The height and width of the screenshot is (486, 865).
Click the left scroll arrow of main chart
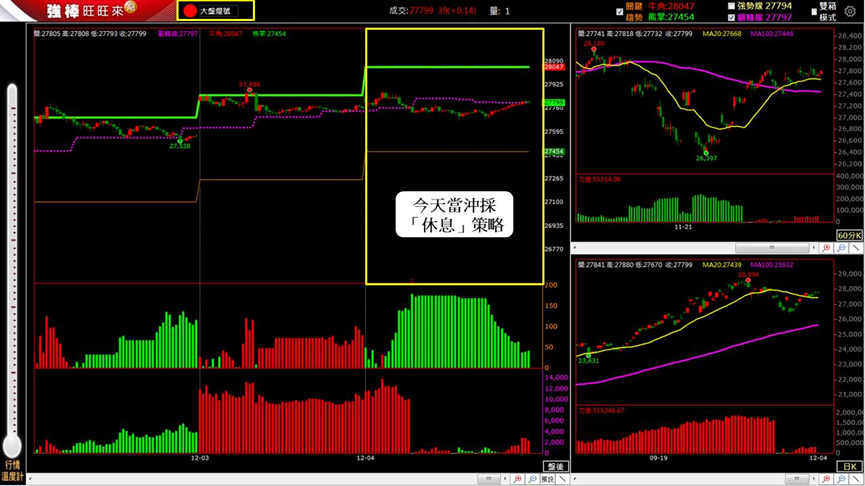coord(30,479)
